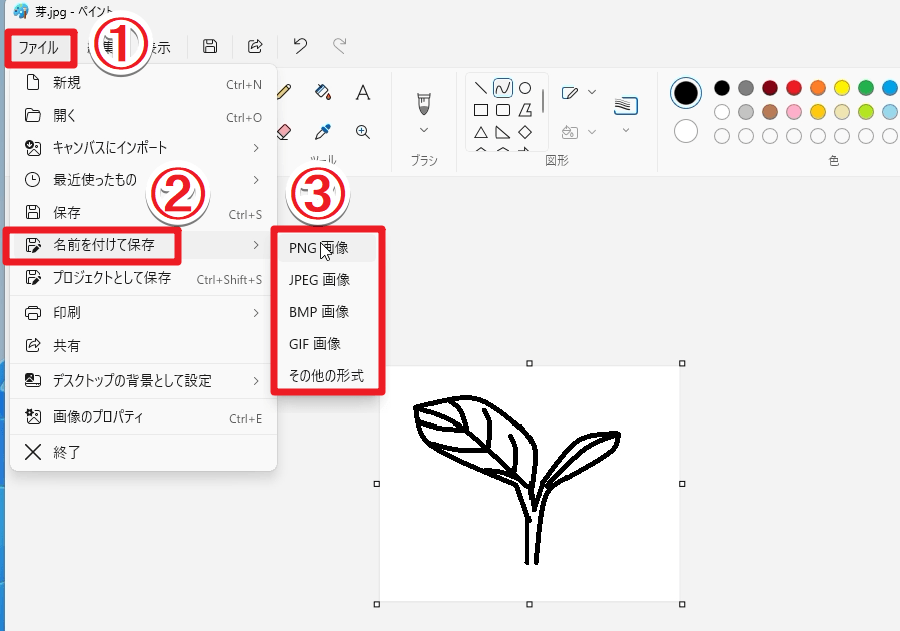The height and width of the screenshot is (631, 900).
Task: Click 共有 in the file menu
Action: tap(143, 346)
